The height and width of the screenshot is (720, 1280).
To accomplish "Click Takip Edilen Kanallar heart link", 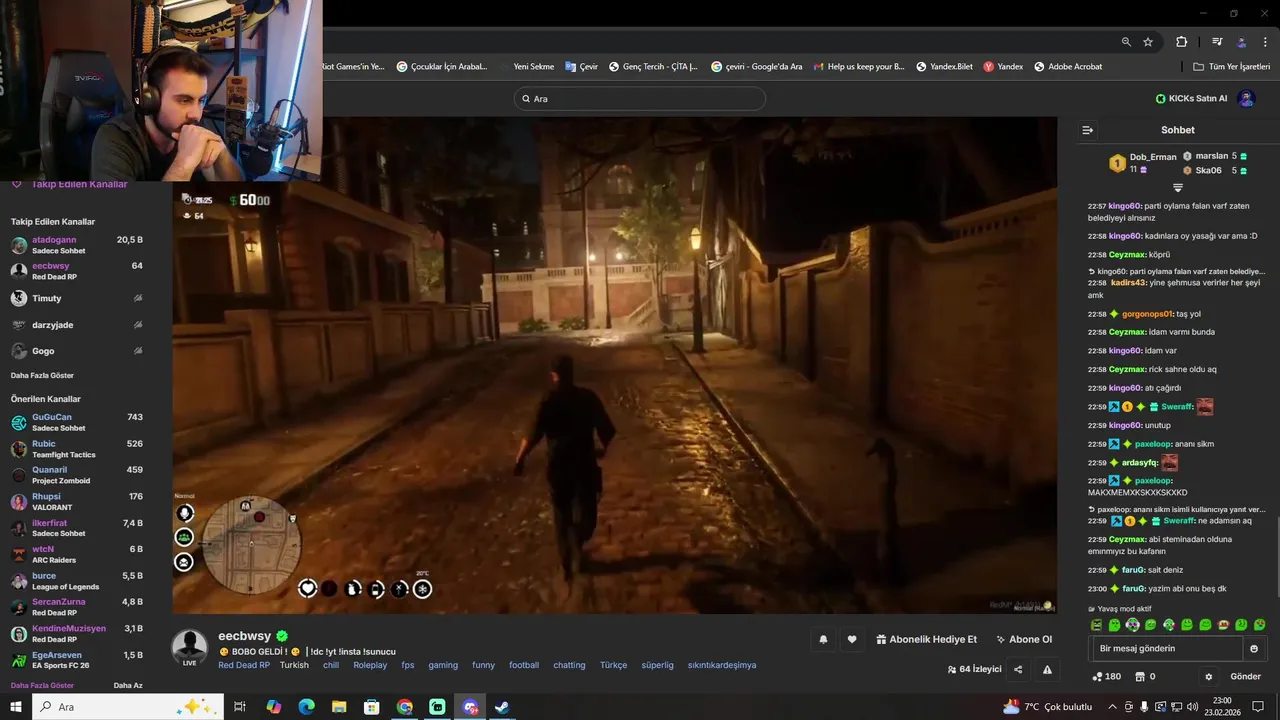I will click(x=69, y=184).
